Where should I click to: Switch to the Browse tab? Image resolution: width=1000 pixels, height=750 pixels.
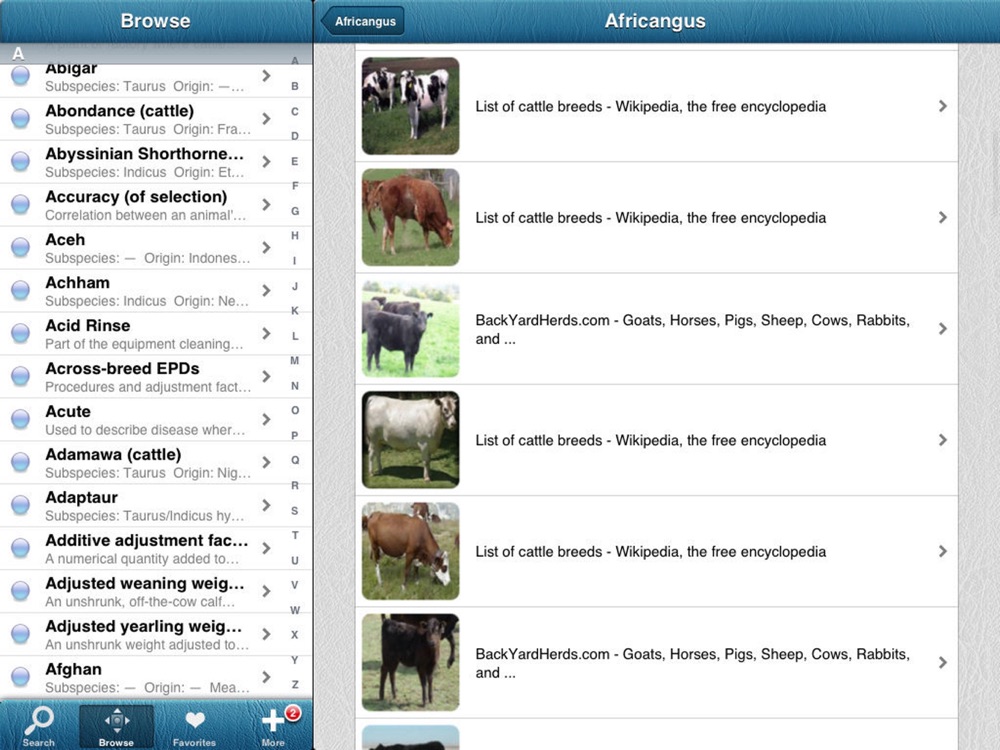pyautogui.click(x=116, y=726)
